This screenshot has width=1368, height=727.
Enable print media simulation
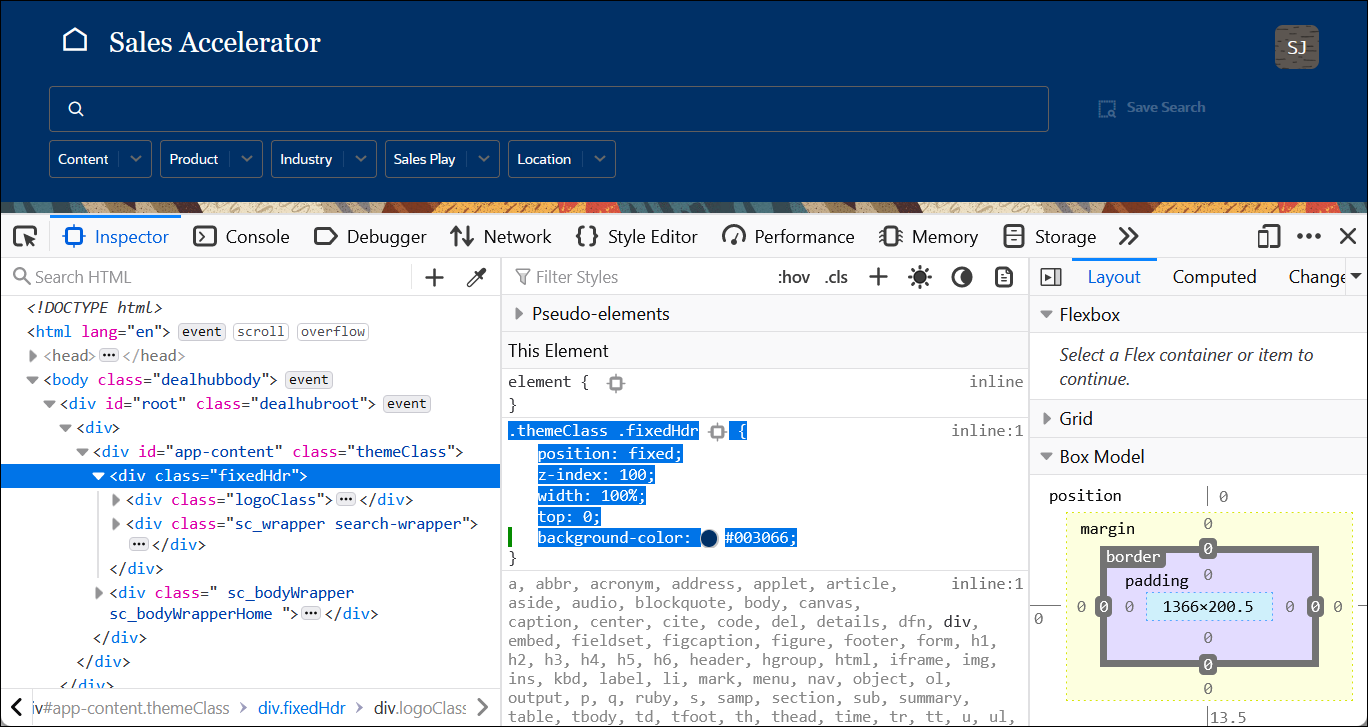[x=1004, y=276]
